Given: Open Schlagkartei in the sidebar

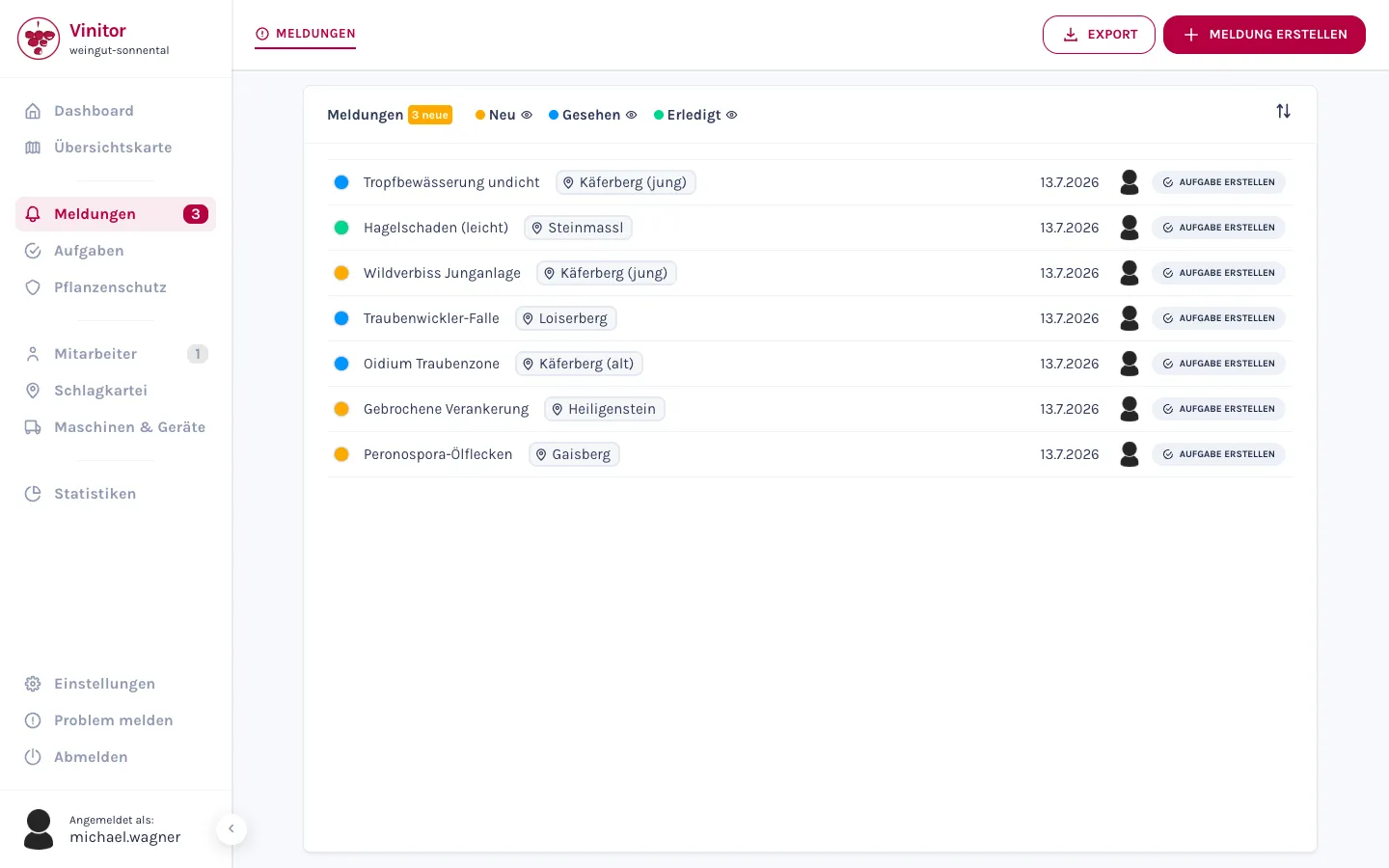Looking at the screenshot, I should [116, 391].
